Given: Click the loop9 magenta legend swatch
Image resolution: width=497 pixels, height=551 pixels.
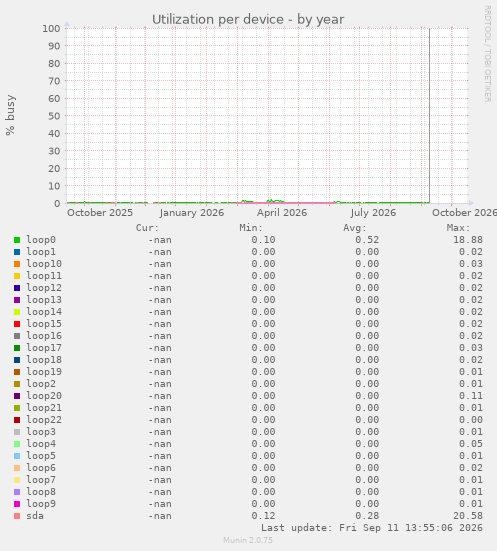Looking at the screenshot, I should pyautogui.click(x=17, y=504).
